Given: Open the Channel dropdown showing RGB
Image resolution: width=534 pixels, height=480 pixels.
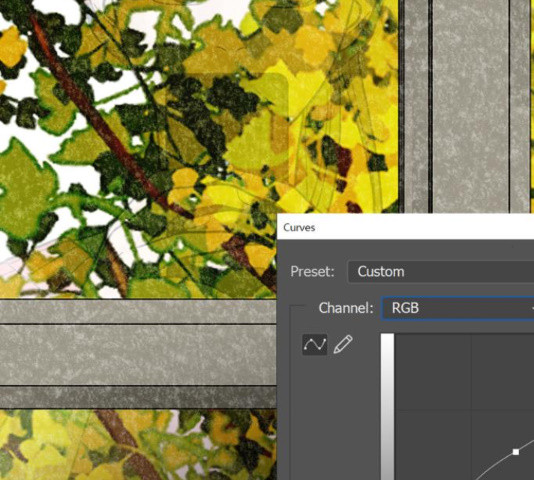Looking at the screenshot, I should (x=457, y=308).
